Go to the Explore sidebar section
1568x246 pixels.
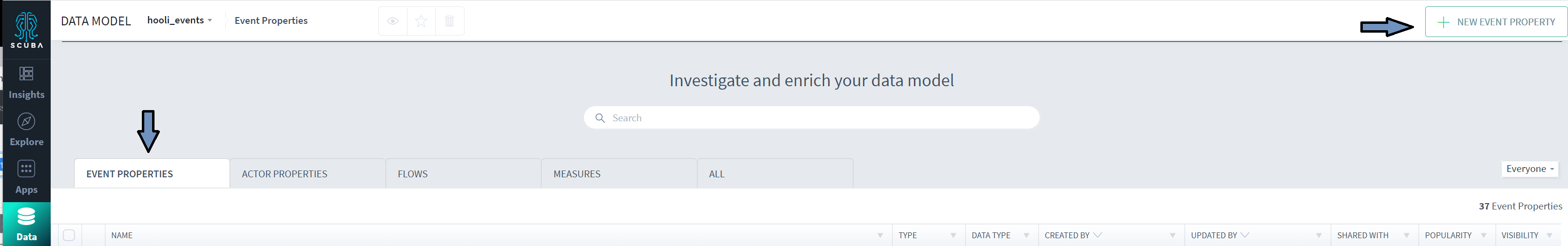coord(26,129)
